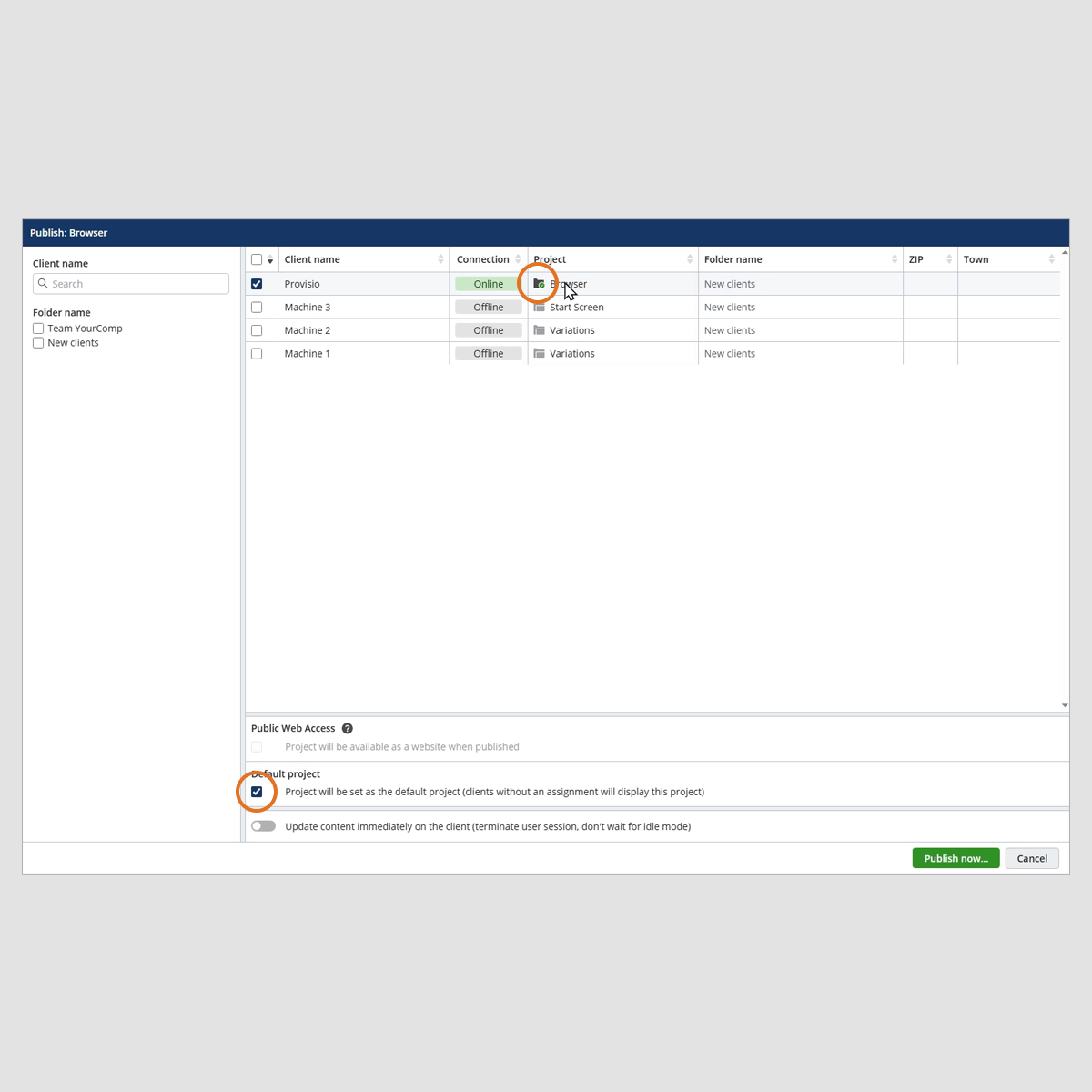1092x1092 pixels.
Task: Disable the default project checkbox
Action: tap(257, 792)
